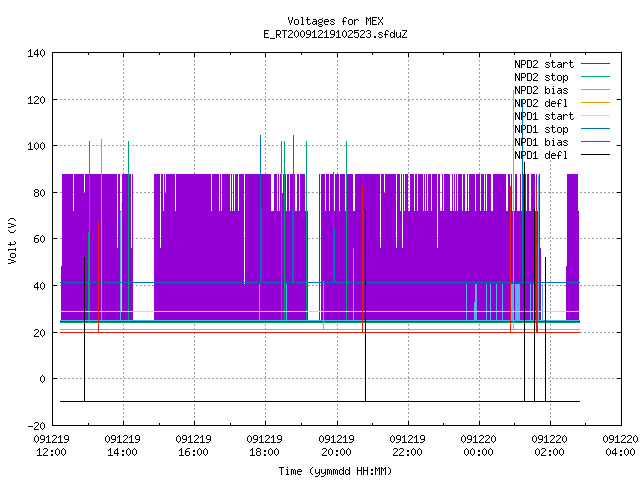Click the NPD1 bias red legend line

595,142
